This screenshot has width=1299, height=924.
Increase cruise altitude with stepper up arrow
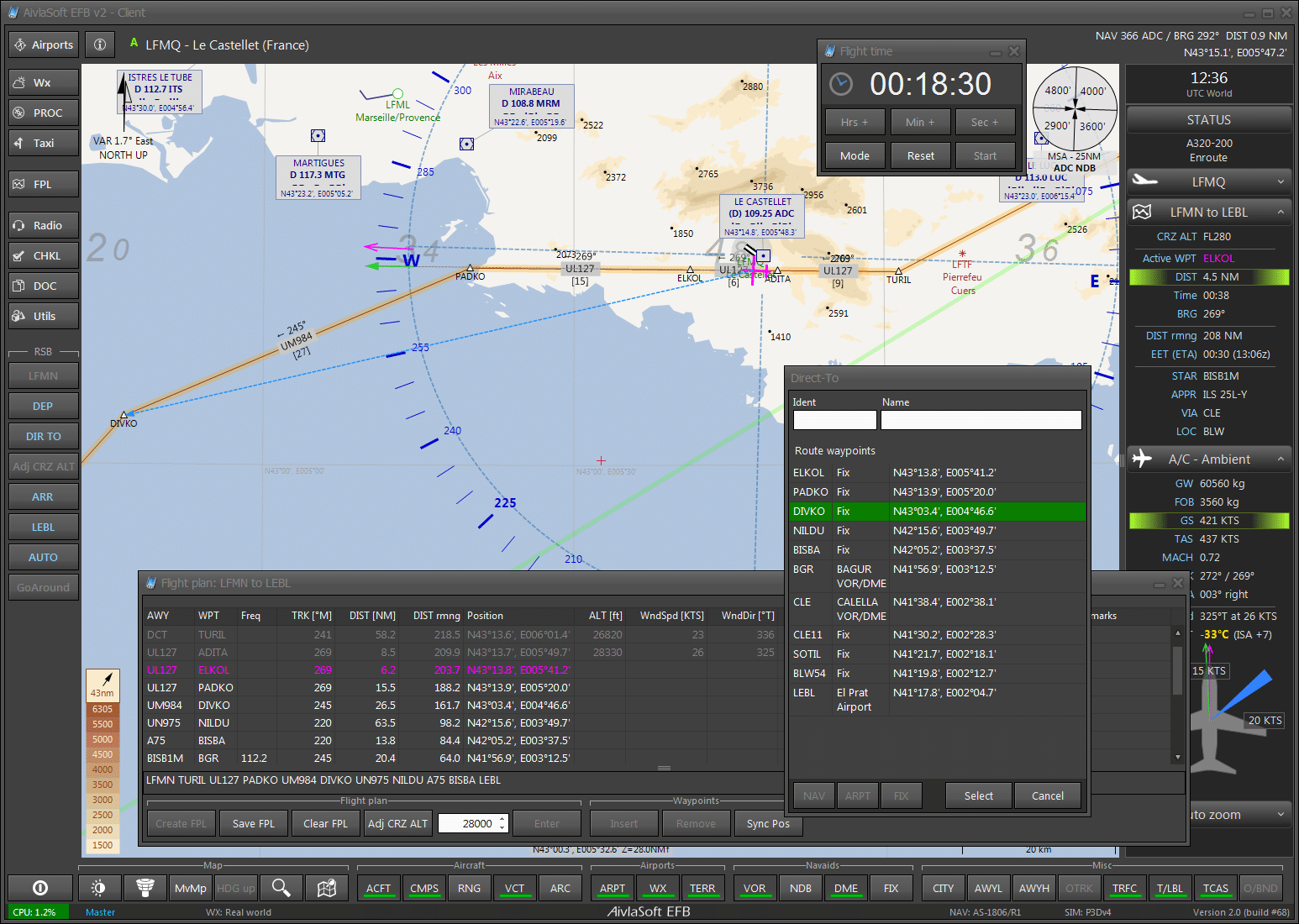click(502, 819)
